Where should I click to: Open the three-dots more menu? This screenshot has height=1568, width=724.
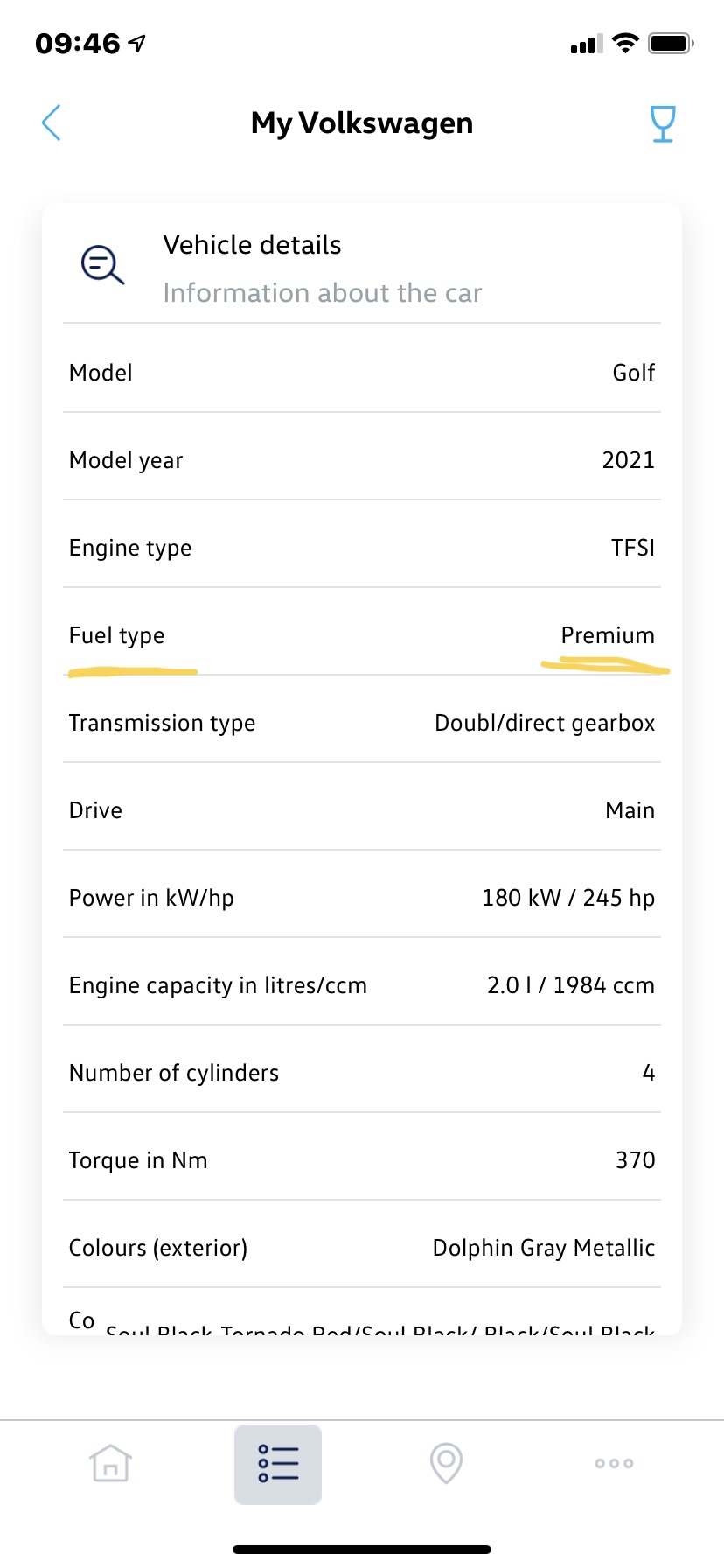(x=614, y=1463)
